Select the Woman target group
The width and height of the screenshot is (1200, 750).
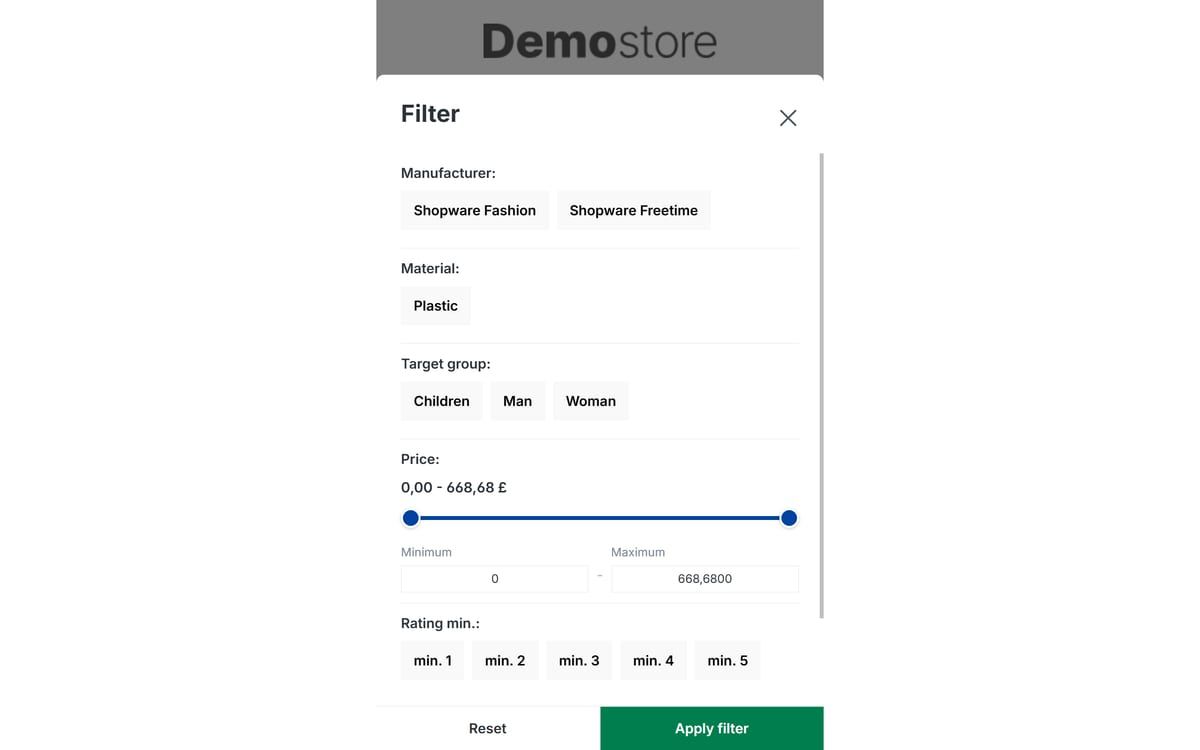point(591,401)
